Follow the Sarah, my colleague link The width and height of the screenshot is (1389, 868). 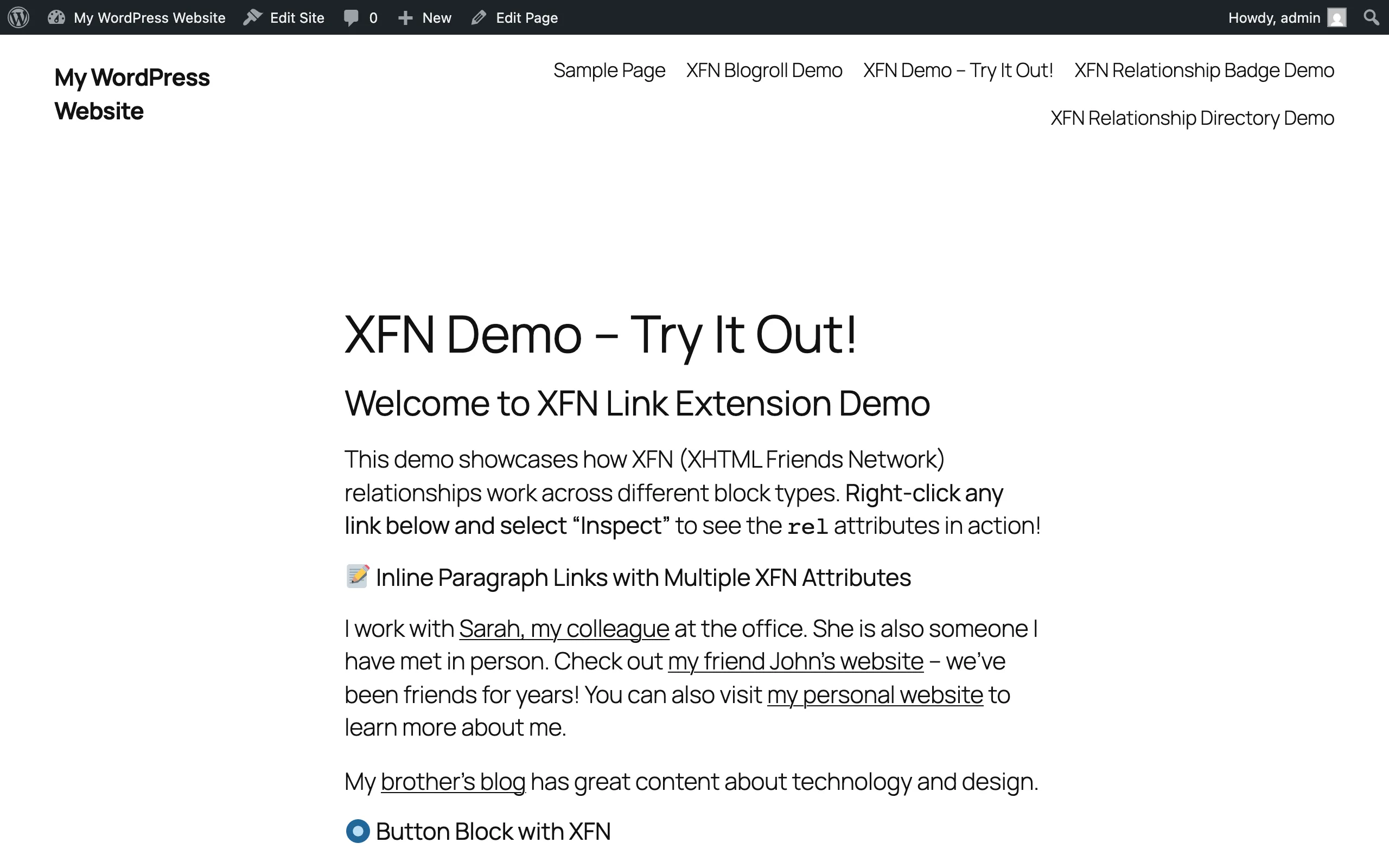tap(564, 629)
